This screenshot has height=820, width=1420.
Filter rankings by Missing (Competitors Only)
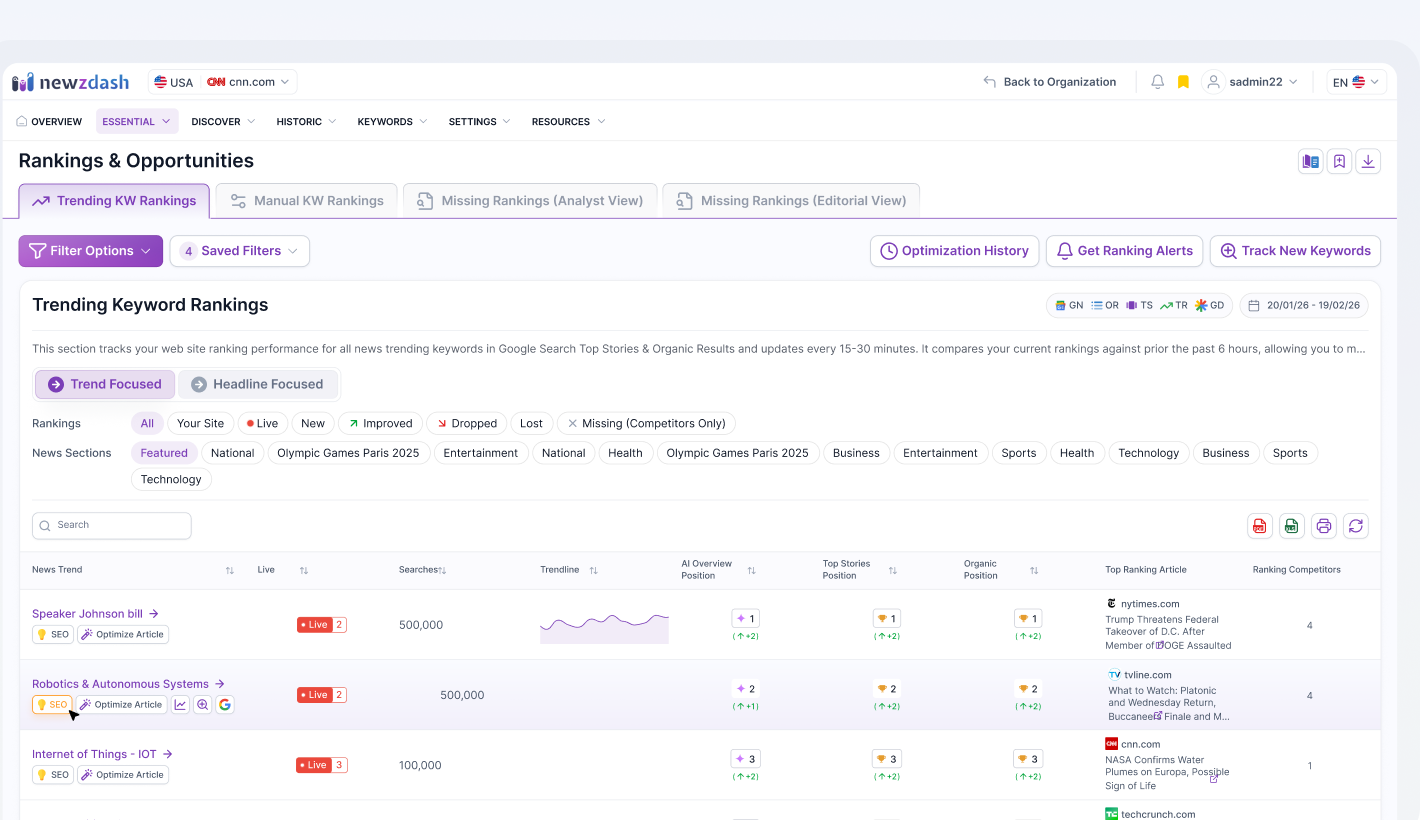click(x=647, y=423)
